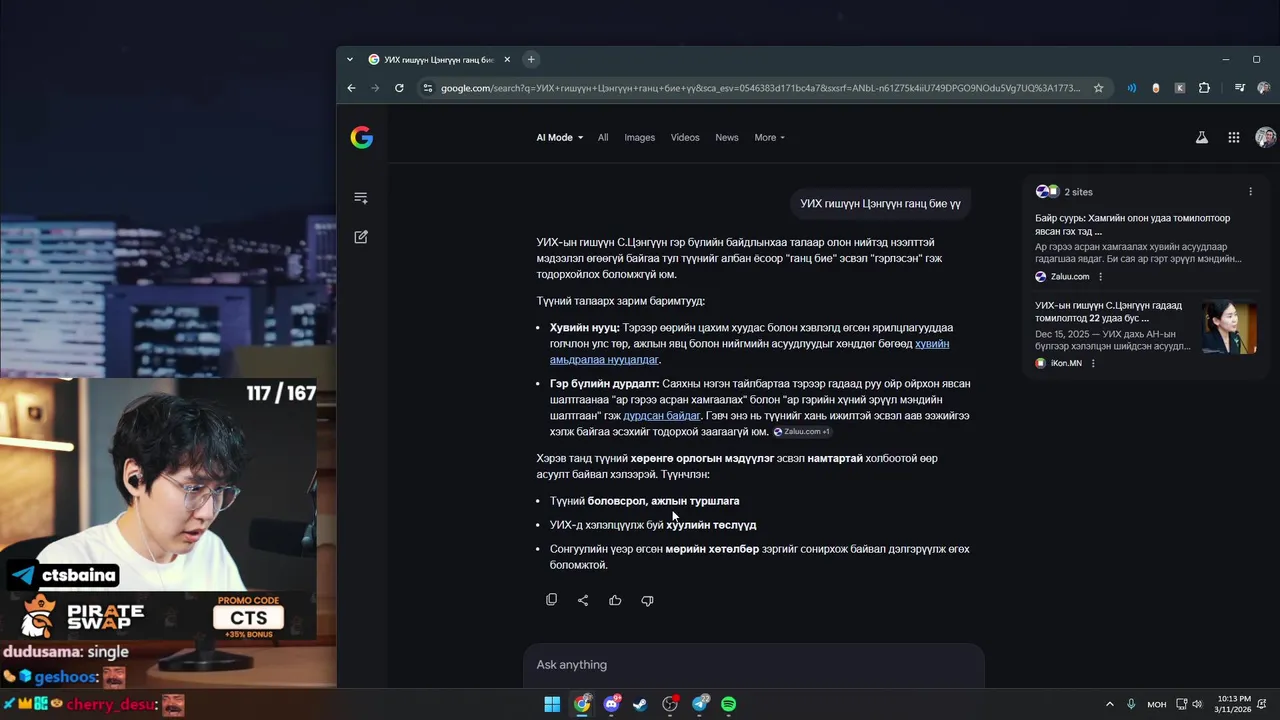1280x720 pixels.
Task: Open Telegram from the taskbar
Action: (x=700, y=704)
